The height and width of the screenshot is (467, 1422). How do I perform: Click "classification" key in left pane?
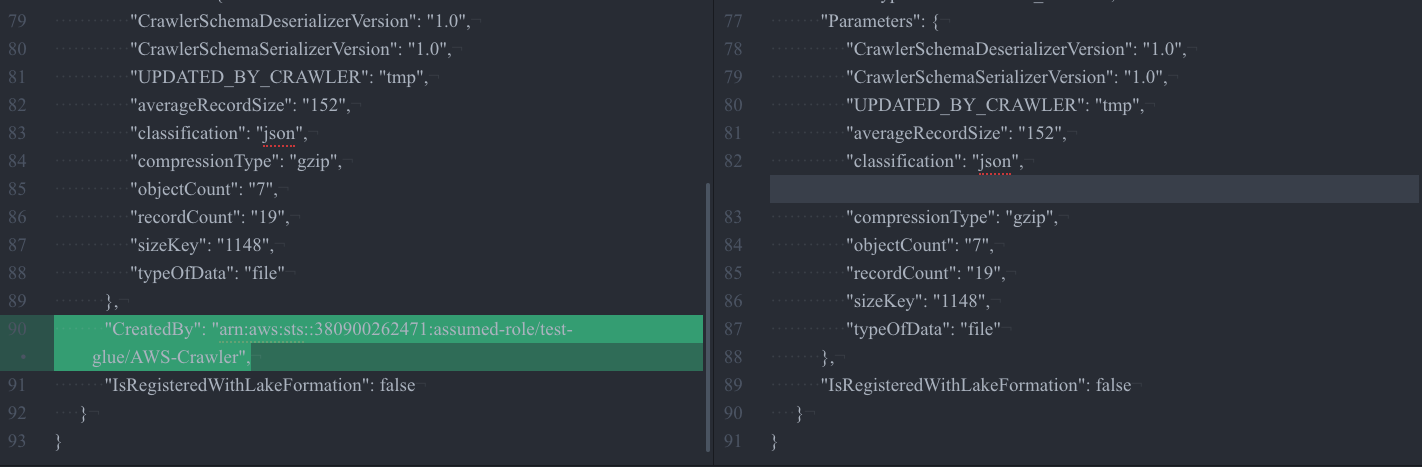pos(189,133)
